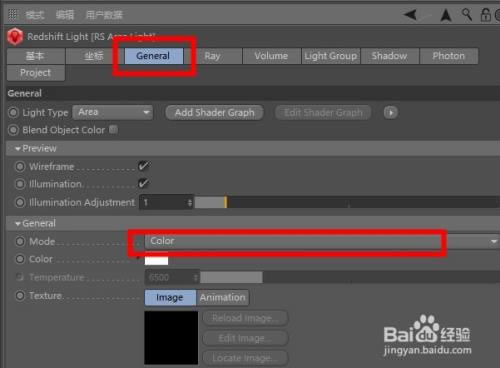Toggle the lock icon in header
Screen dimensions: 500x368
coord(485,15)
